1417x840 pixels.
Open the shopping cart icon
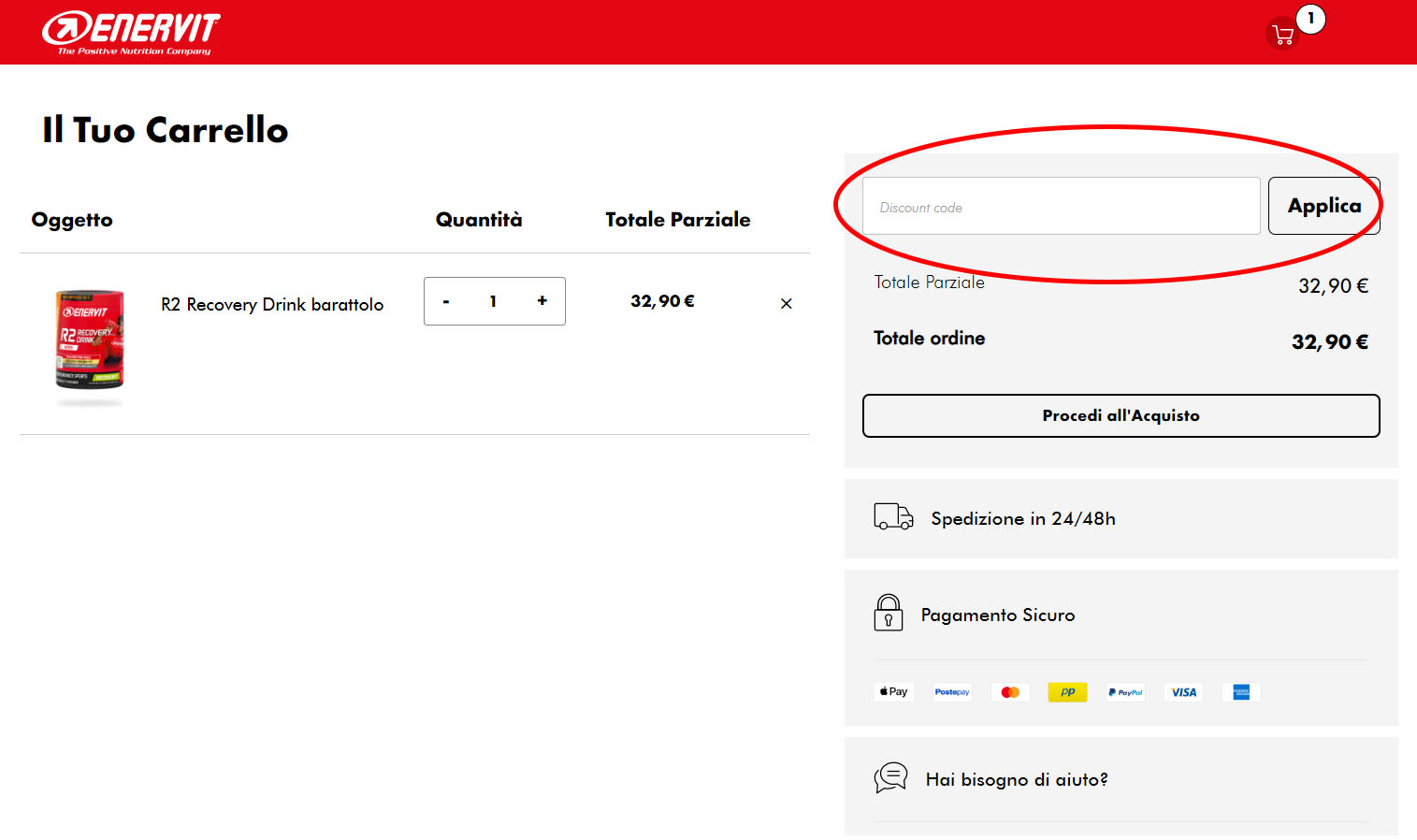[1281, 34]
